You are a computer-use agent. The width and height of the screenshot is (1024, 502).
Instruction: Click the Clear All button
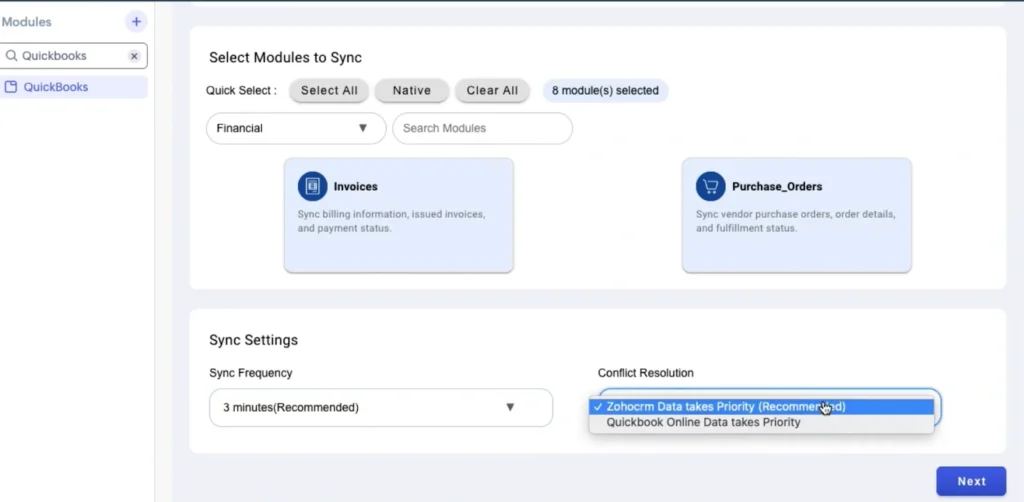(x=492, y=91)
